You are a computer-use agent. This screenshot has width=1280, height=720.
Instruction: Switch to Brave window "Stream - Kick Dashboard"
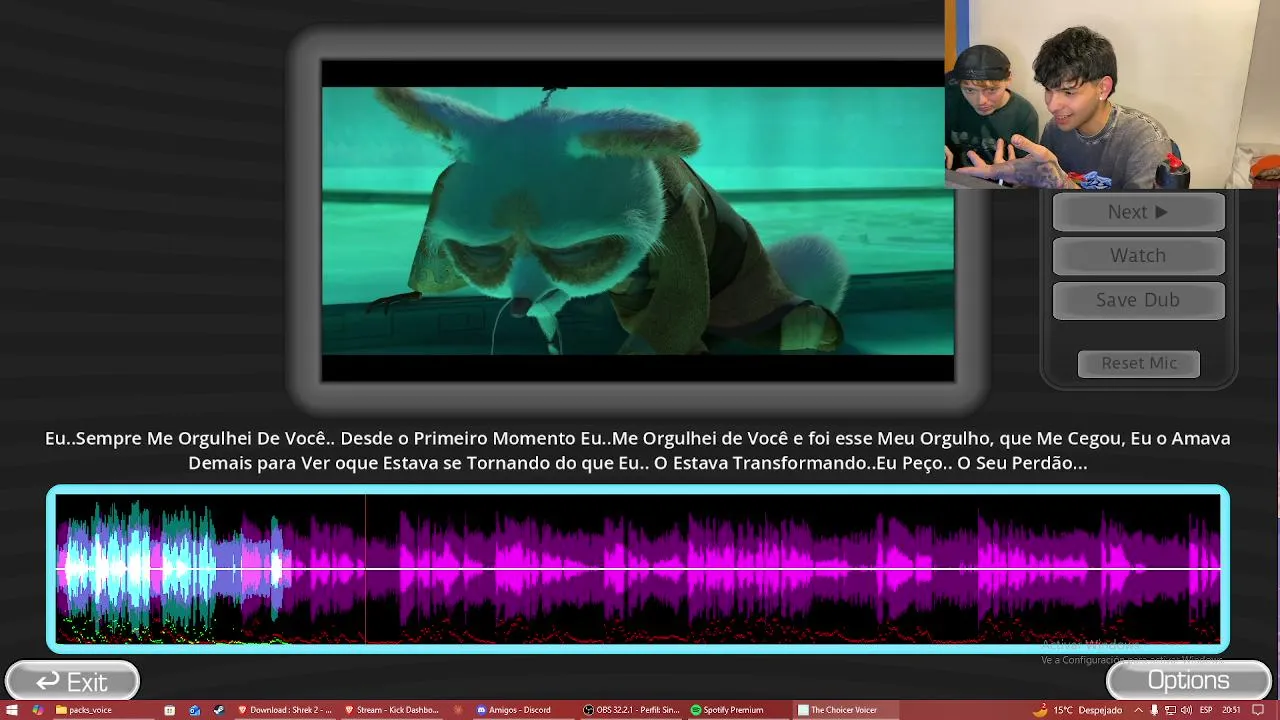[x=392, y=710]
